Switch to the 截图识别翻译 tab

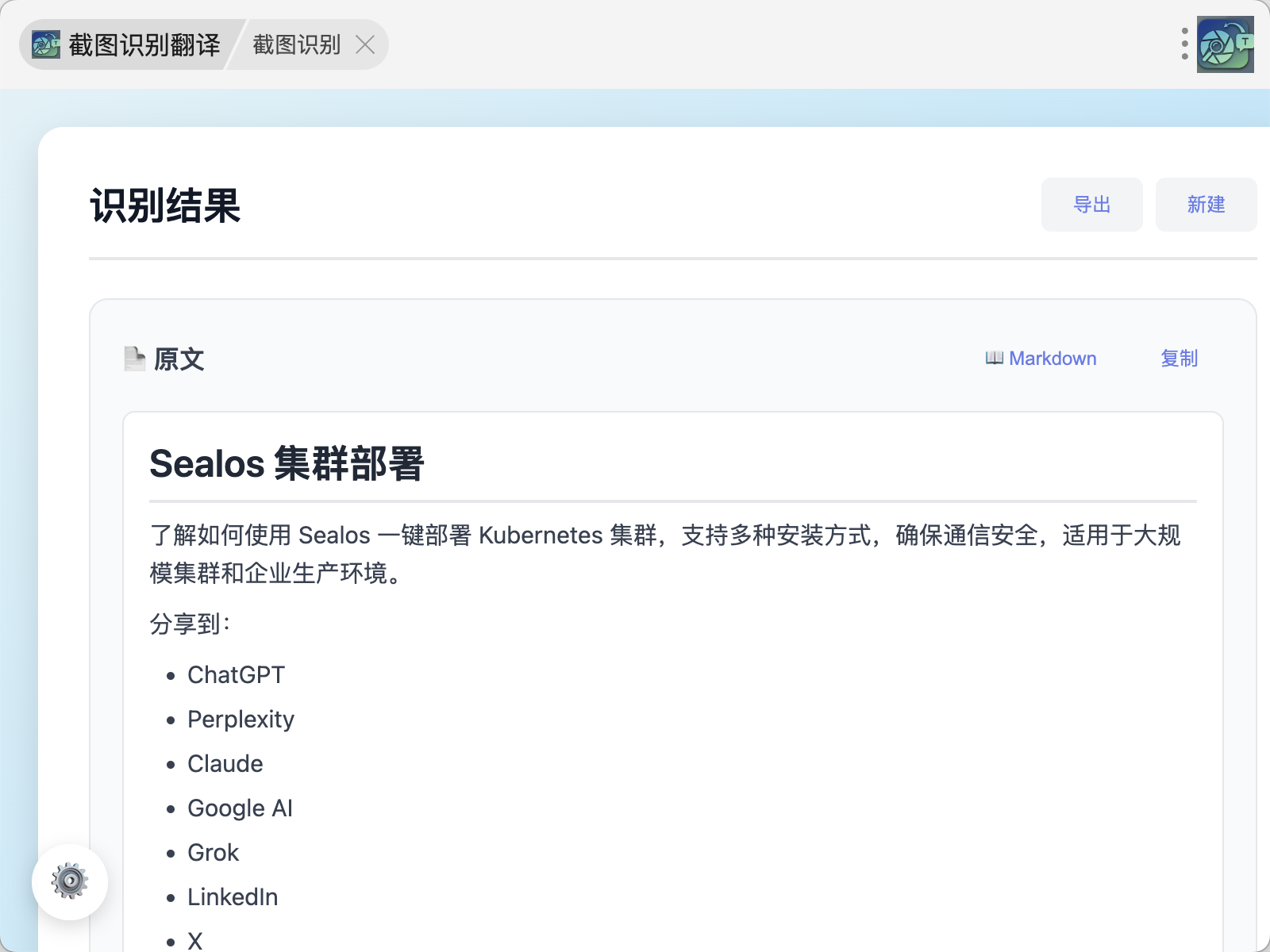pos(143,44)
